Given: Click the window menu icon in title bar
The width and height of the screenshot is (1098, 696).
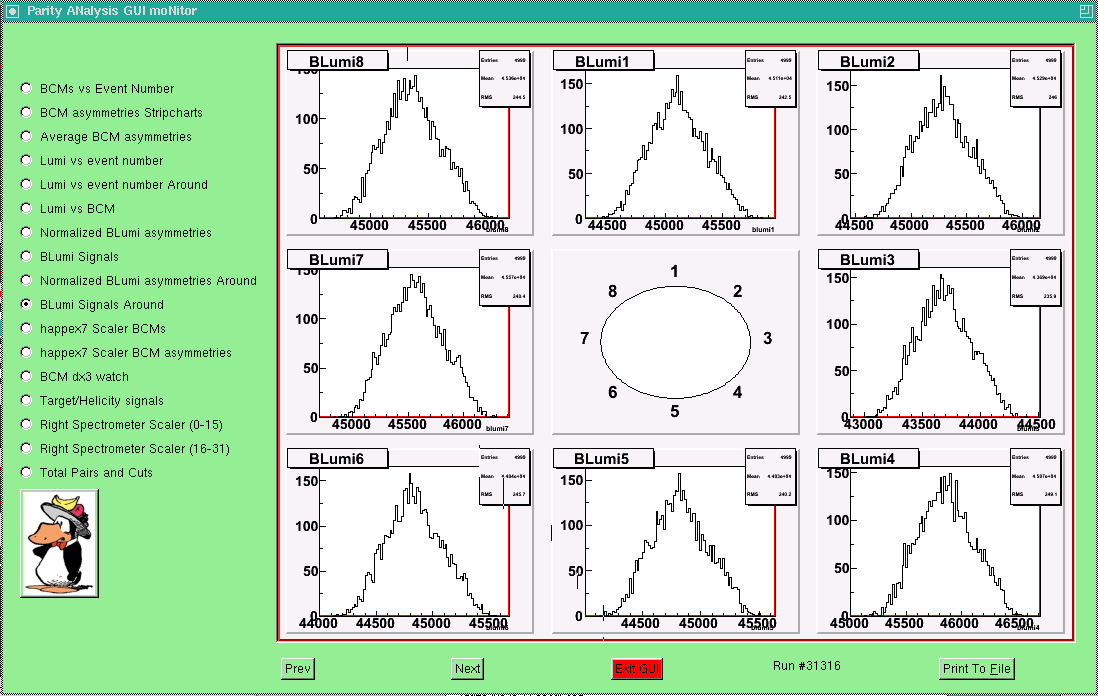Looking at the screenshot, I should pos(12,11).
